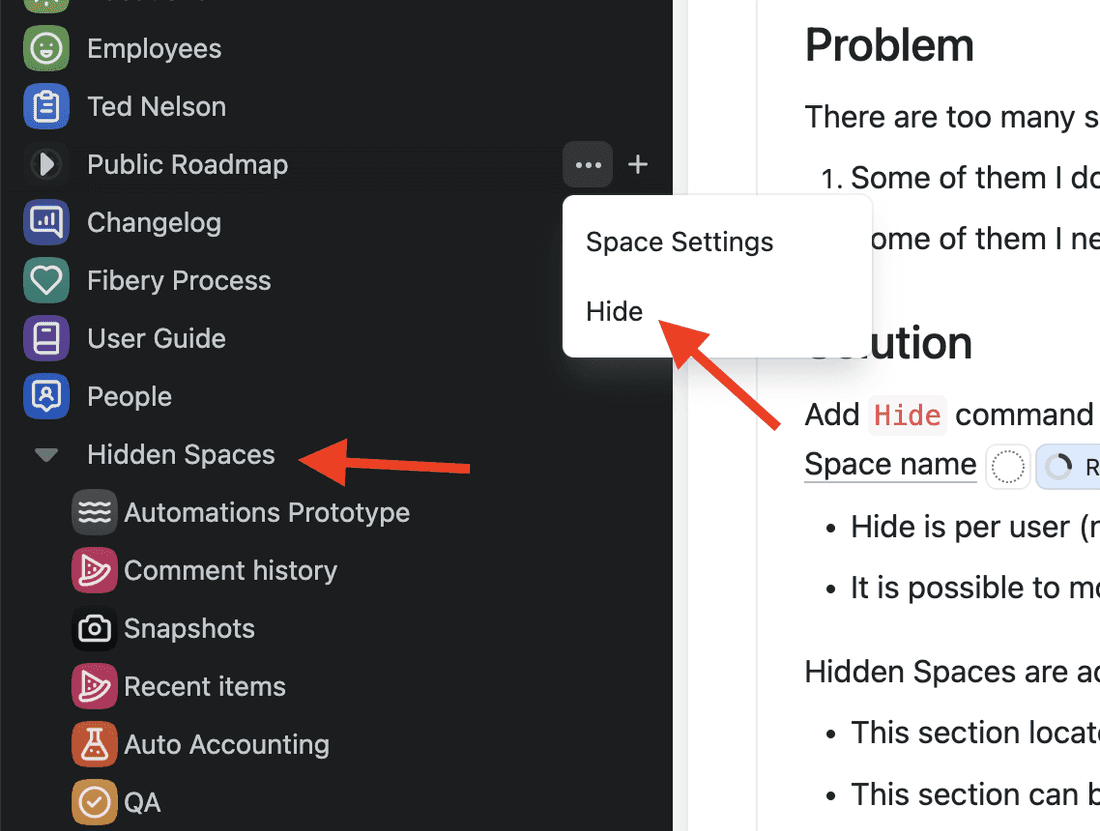This screenshot has width=1100, height=831.
Task: Choose Space Settings from the popup menu
Action: pos(680,242)
